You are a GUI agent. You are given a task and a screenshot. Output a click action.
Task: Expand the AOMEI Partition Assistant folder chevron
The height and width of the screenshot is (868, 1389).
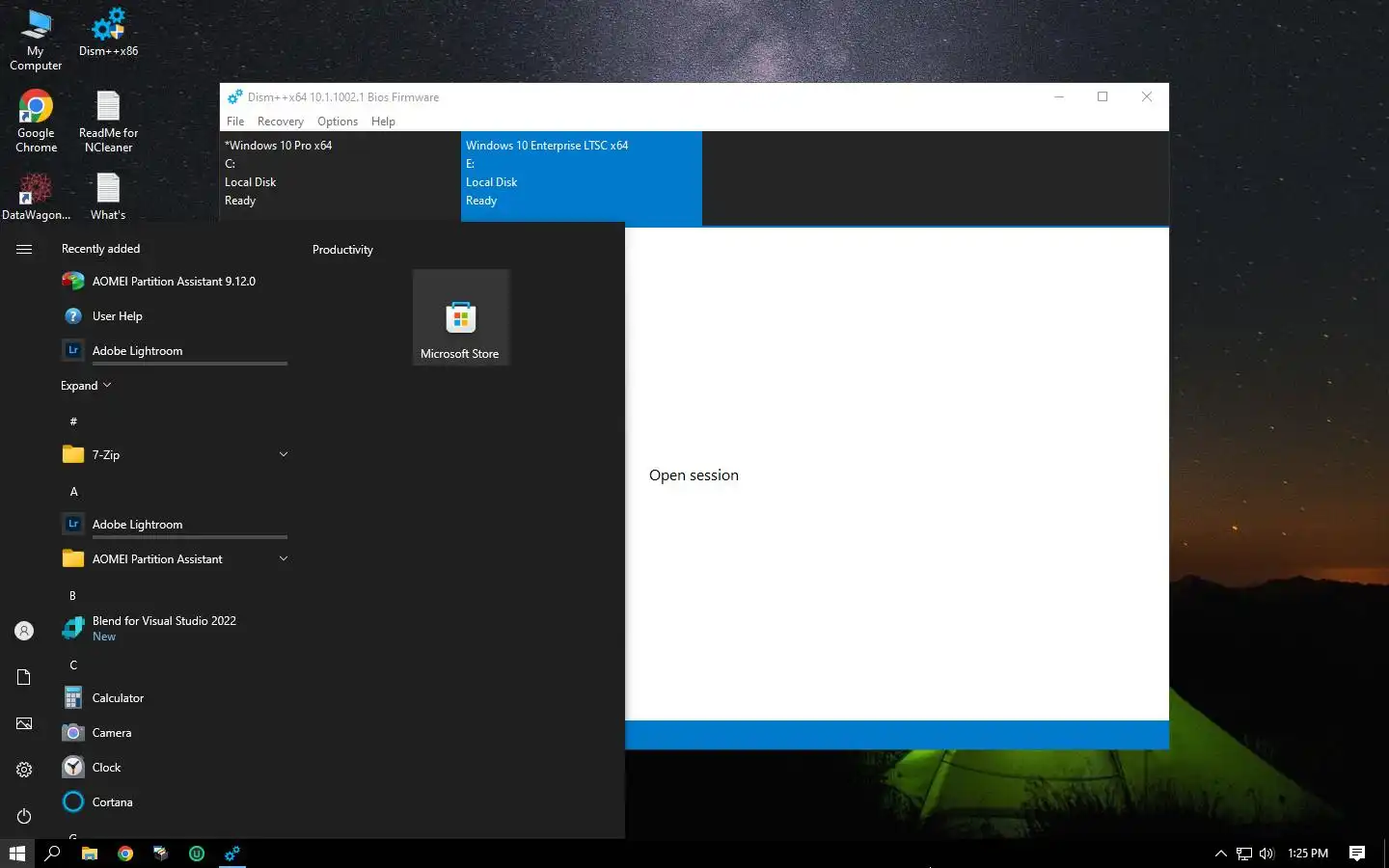pos(284,558)
